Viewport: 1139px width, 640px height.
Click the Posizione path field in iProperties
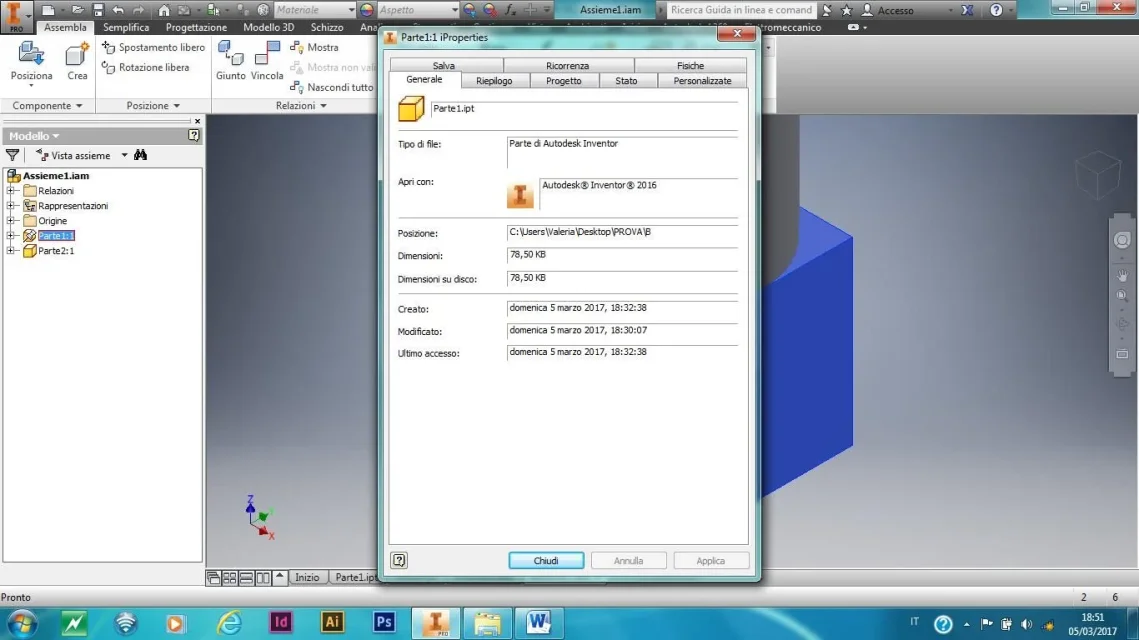(622, 232)
